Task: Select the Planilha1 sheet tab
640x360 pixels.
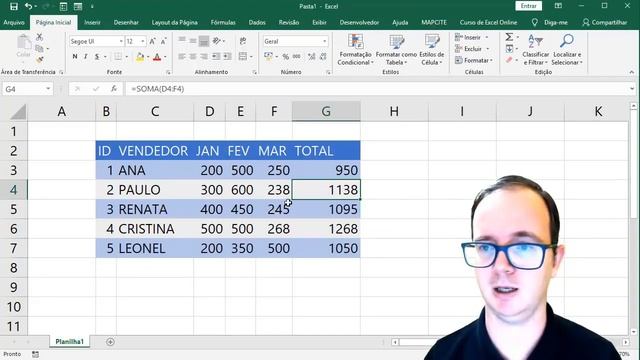Action: 69,342
